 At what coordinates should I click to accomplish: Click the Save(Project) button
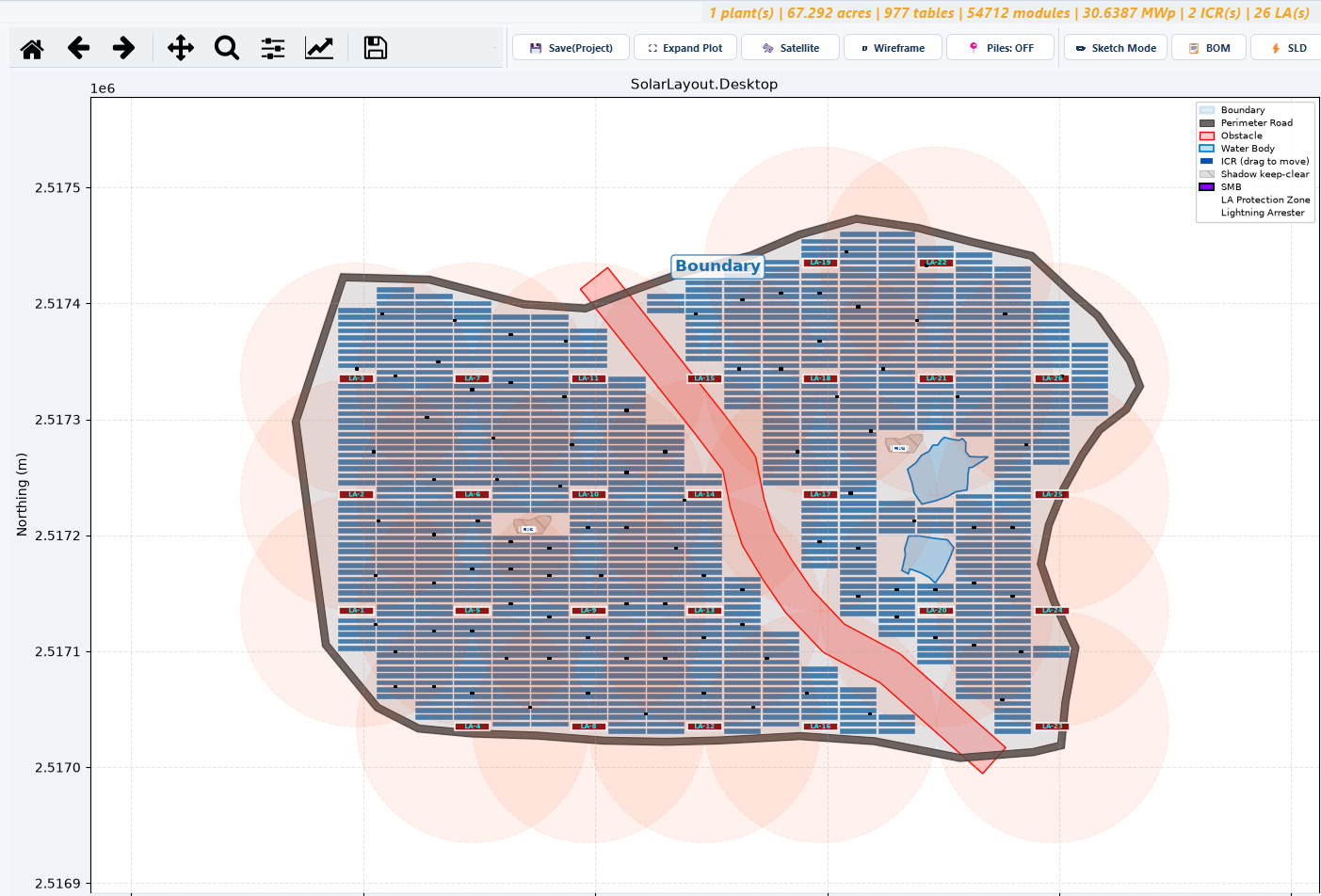click(571, 48)
